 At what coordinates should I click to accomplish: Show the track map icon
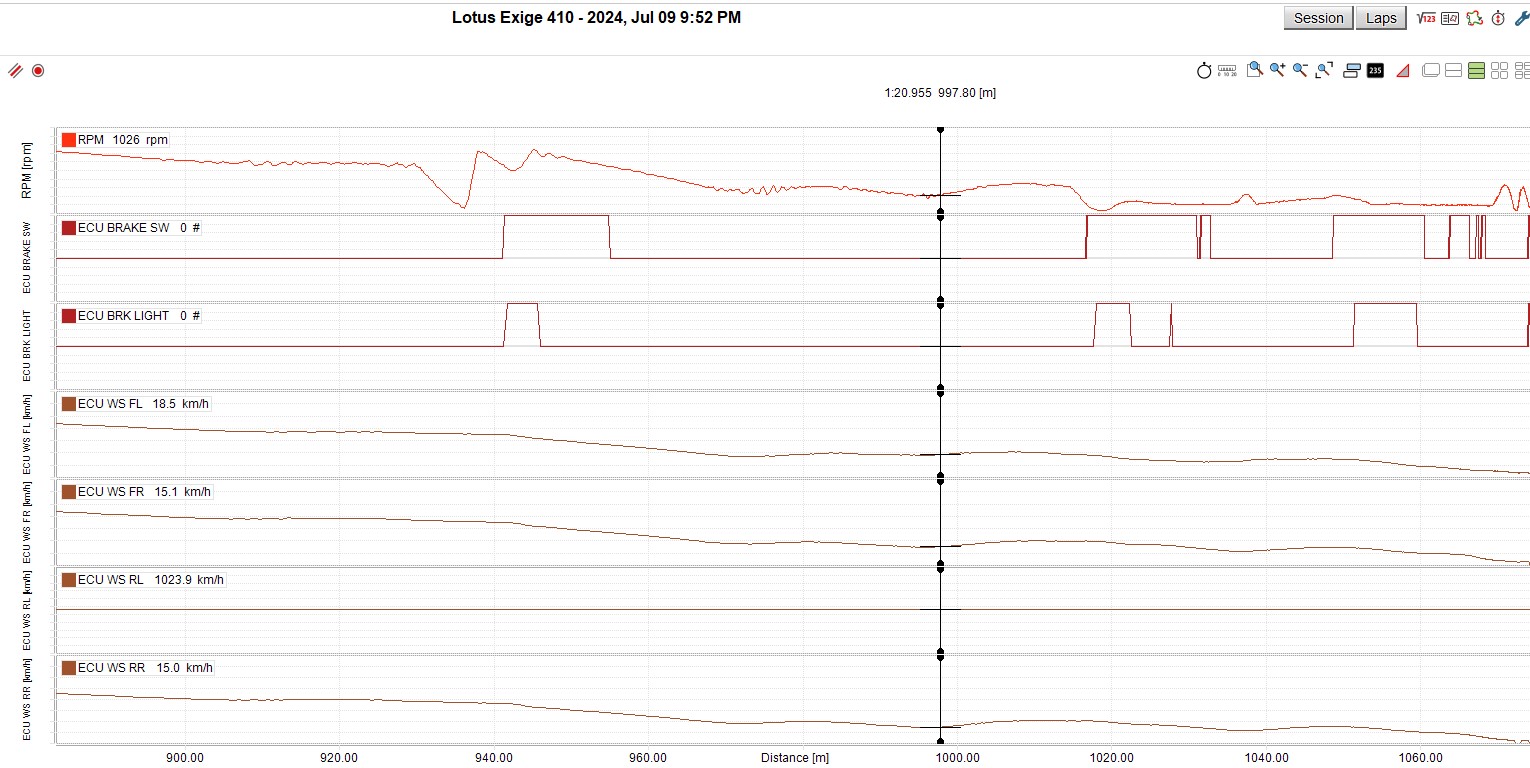tap(1474, 18)
